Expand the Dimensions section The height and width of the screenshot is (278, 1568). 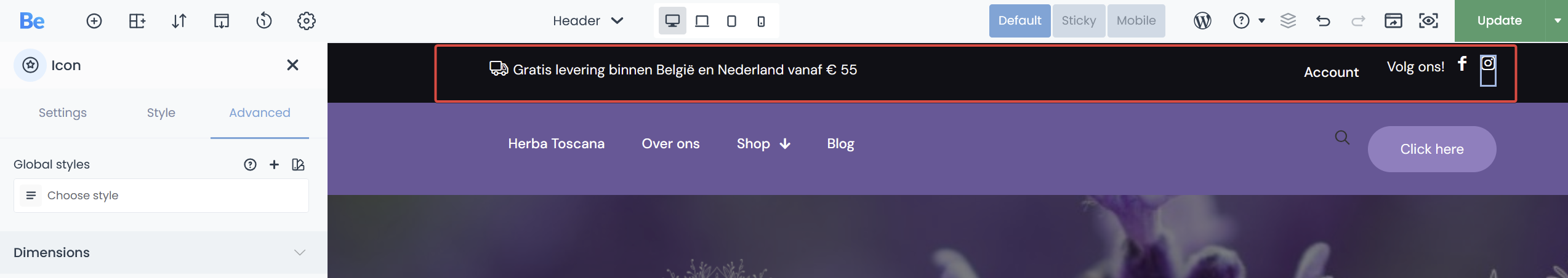point(164,253)
